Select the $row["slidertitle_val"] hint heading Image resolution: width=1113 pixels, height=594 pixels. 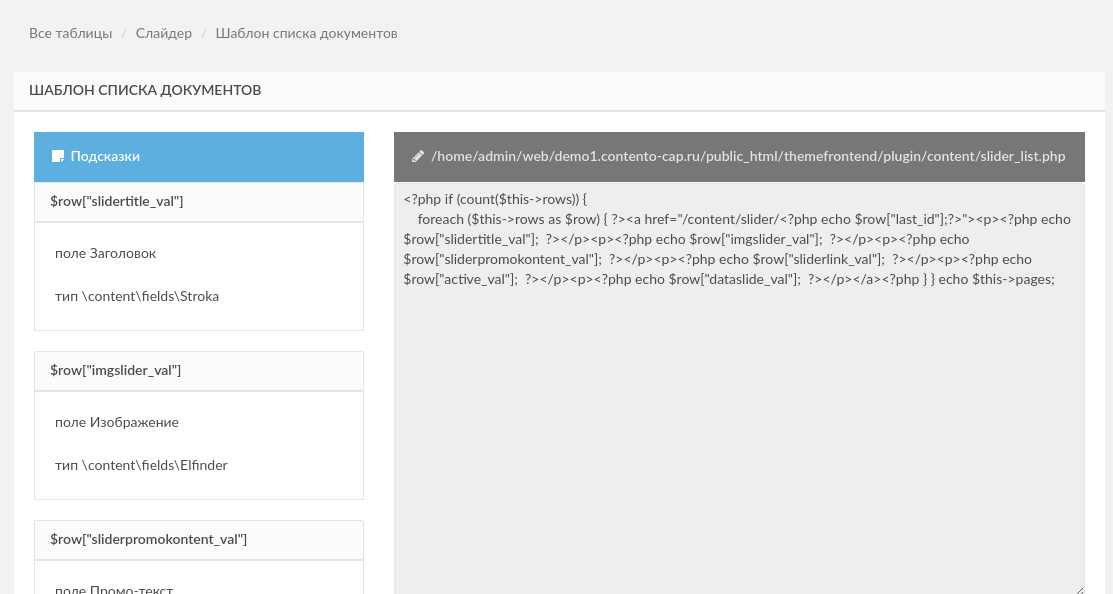tap(116, 202)
